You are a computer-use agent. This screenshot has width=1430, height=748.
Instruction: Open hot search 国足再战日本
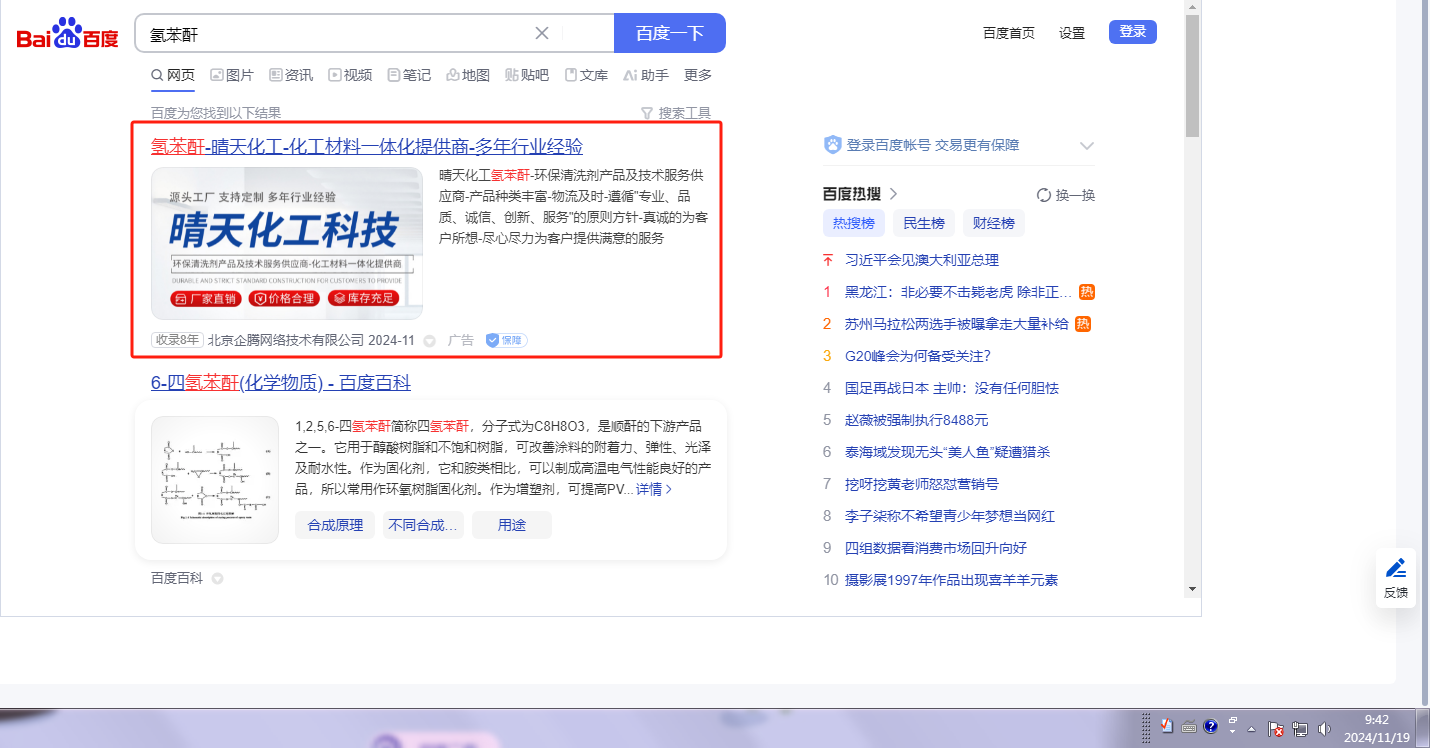pos(952,388)
